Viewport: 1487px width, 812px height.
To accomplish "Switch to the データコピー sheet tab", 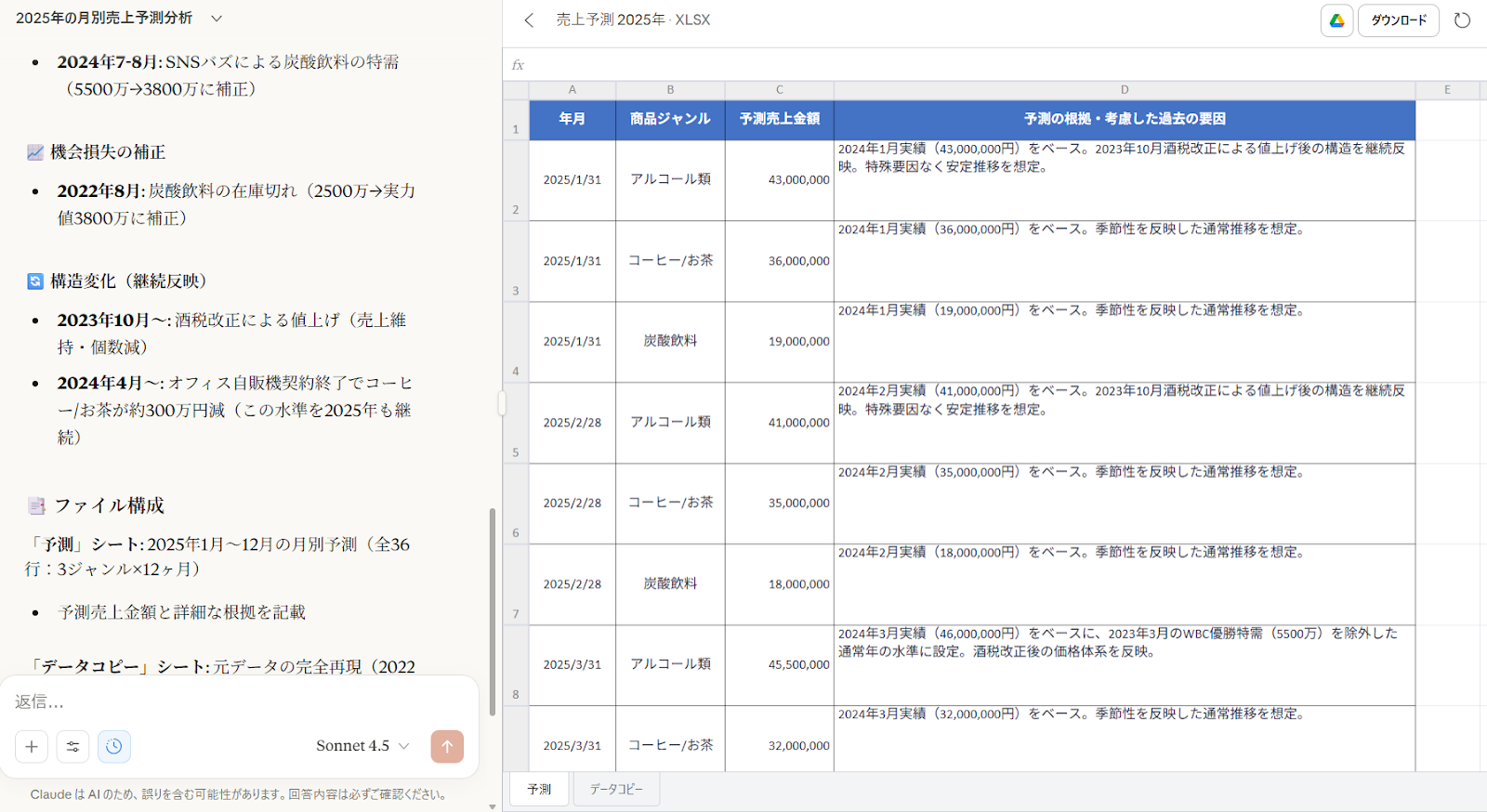I will click(615, 789).
